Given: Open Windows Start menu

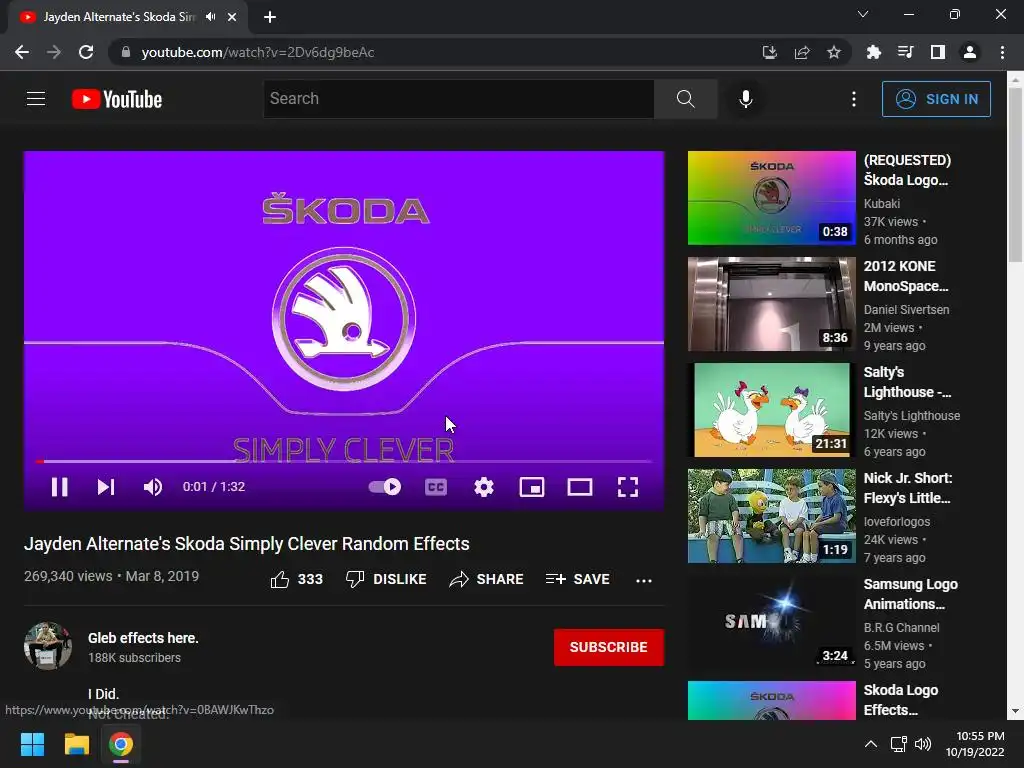Looking at the screenshot, I should (33, 744).
